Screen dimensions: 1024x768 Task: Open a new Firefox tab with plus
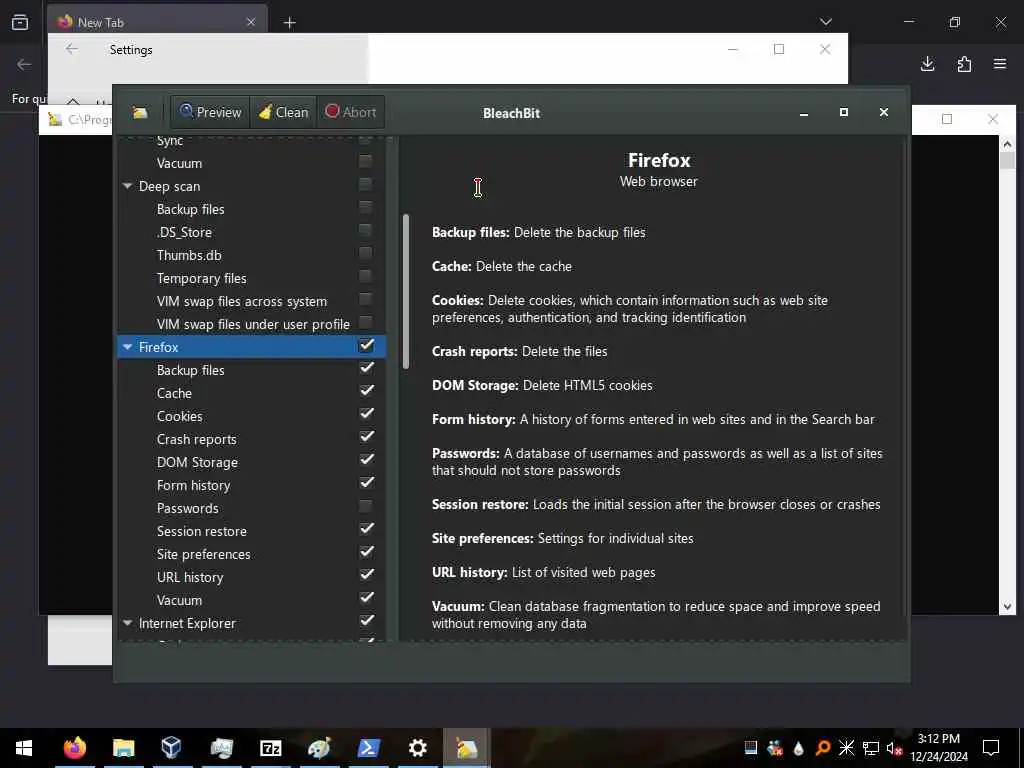point(289,23)
